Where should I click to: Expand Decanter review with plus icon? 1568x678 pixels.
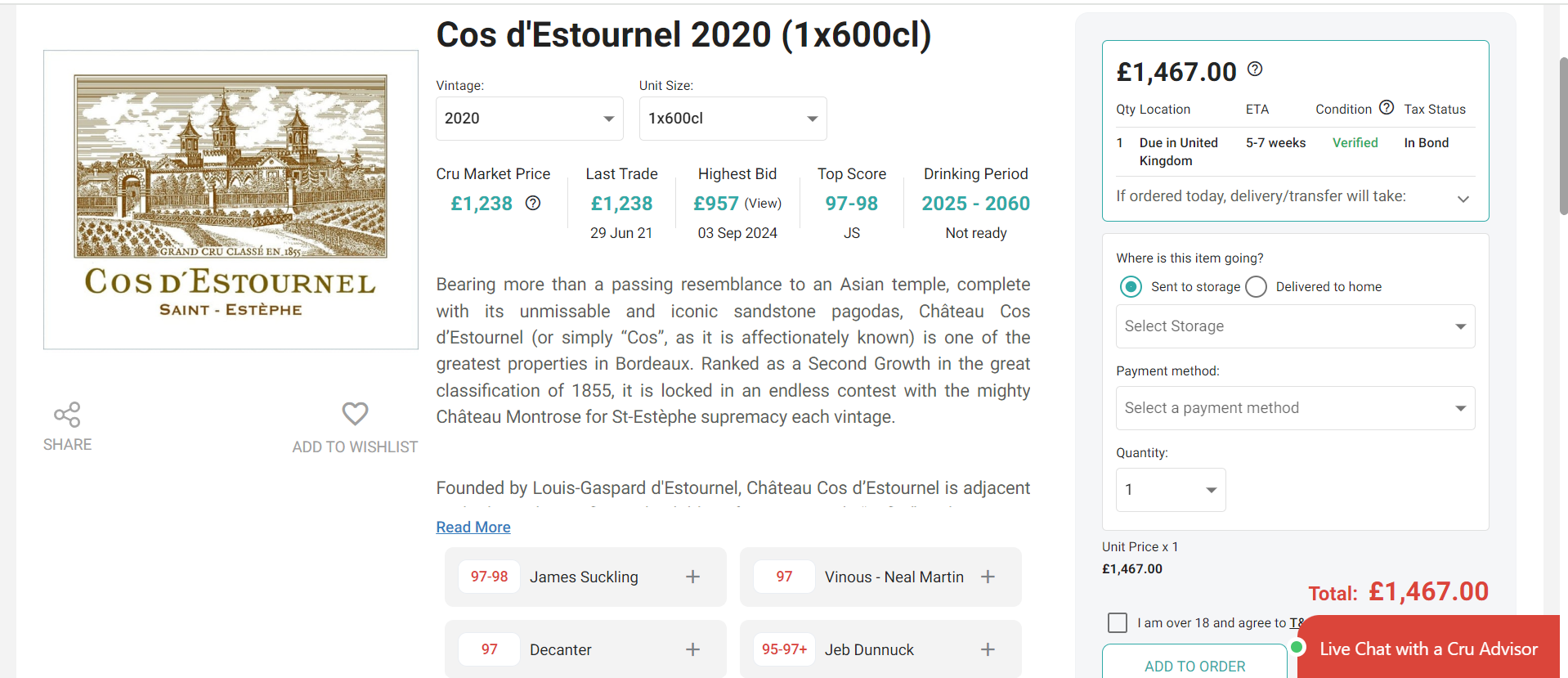point(692,649)
